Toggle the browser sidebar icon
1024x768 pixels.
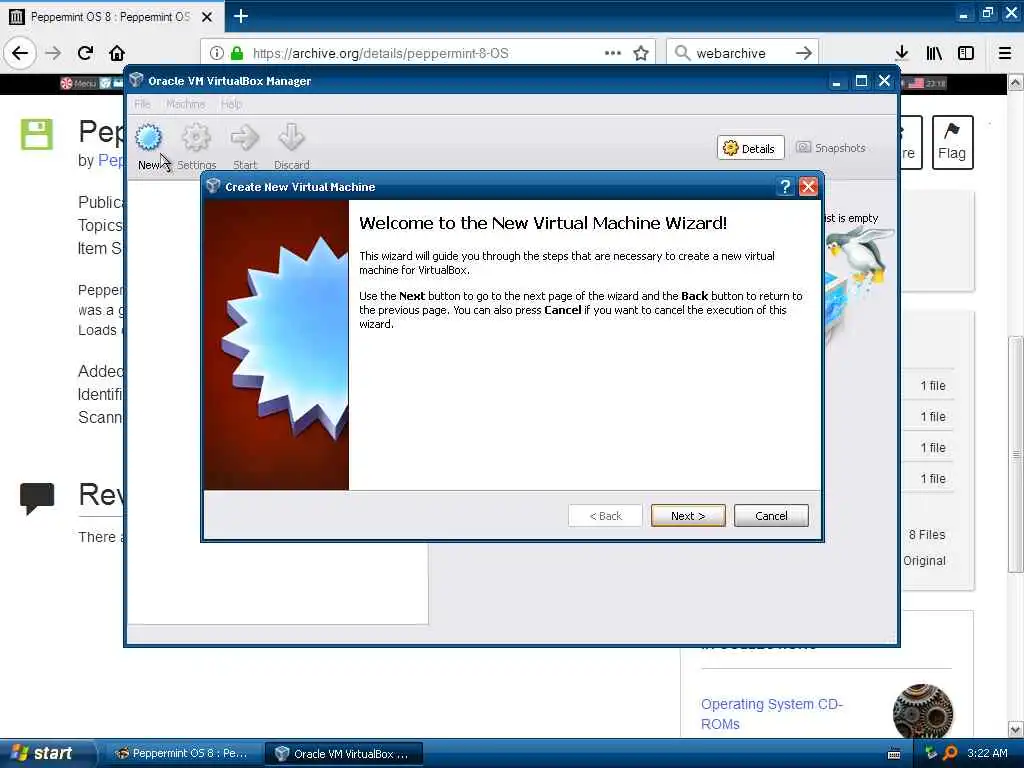(x=966, y=53)
